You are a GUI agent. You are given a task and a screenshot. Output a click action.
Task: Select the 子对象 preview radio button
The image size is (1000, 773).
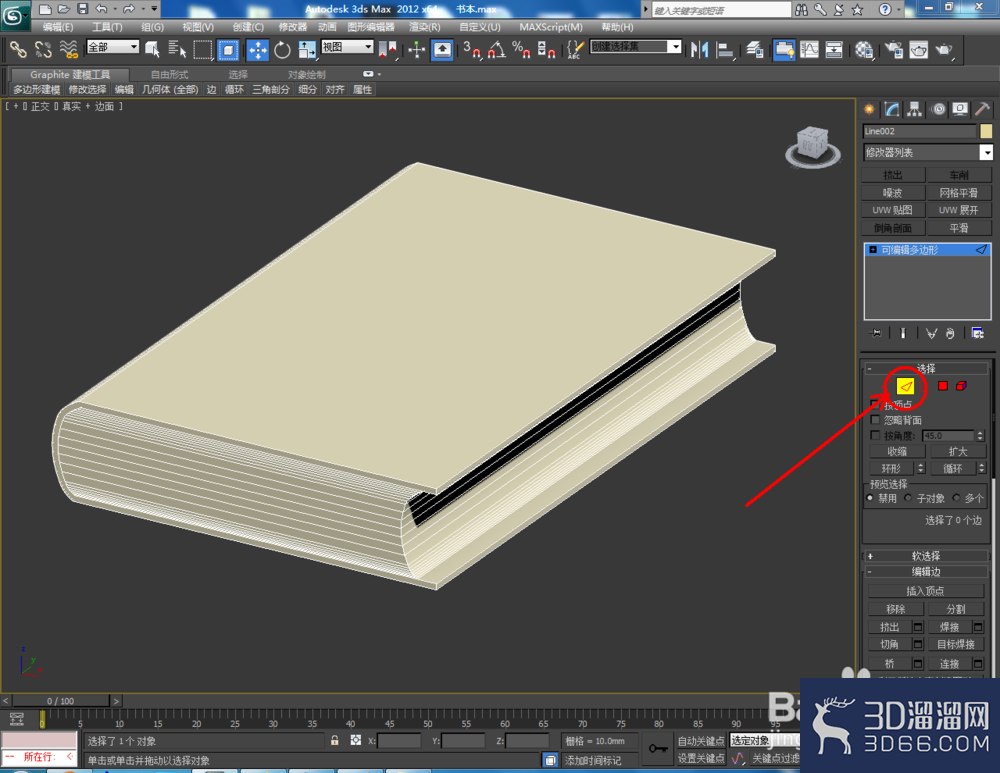(908, 498)
